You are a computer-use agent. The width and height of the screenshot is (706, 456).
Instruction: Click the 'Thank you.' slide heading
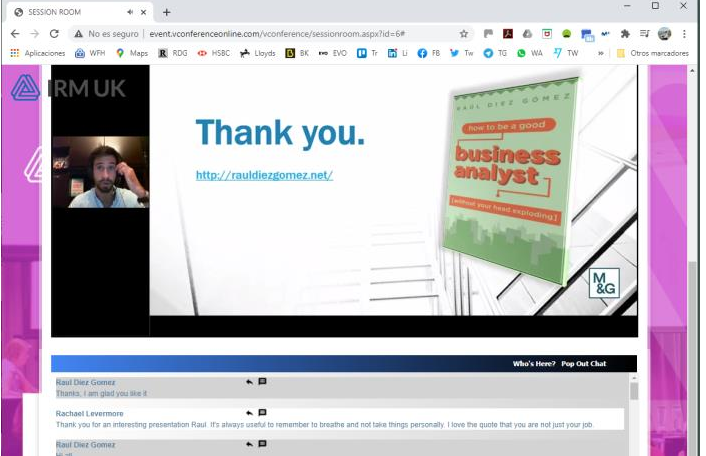click(x=280, y=133)
